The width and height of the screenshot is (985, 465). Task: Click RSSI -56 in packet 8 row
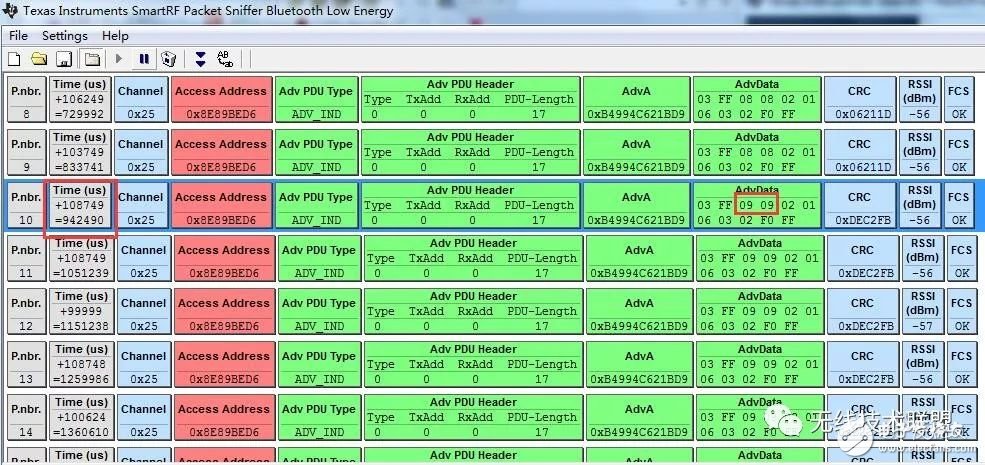tap(920, 99)
